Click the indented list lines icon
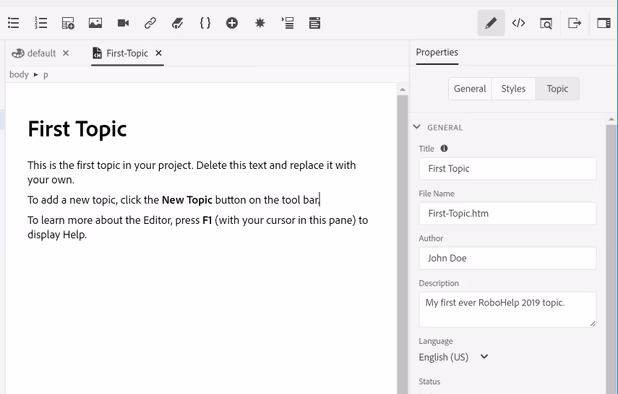 (287, 23)
